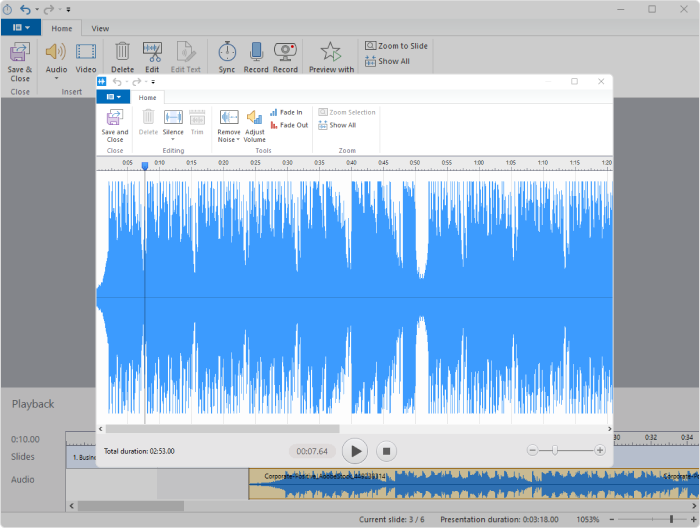Click main window zoom plus button
Image resolution: width=700 pixels, height=528 pixels.
click(x=693, y=520)
